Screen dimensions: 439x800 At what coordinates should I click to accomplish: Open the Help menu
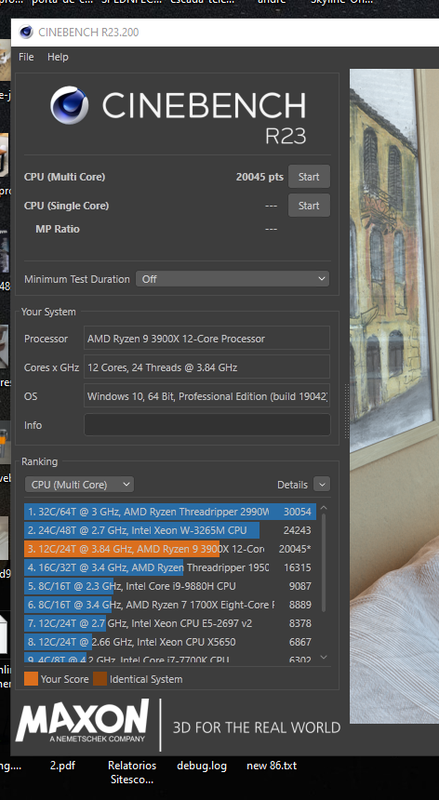pyautogui.click(x=58, y=57)
